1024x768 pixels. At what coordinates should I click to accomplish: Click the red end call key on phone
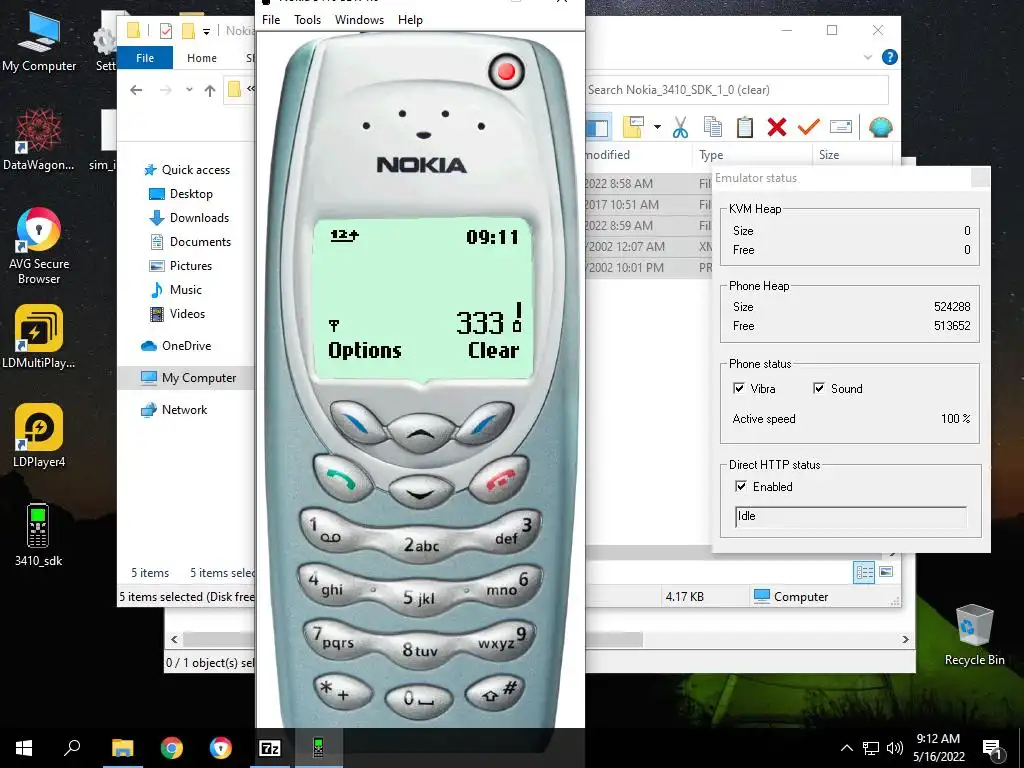click(499, 480)
